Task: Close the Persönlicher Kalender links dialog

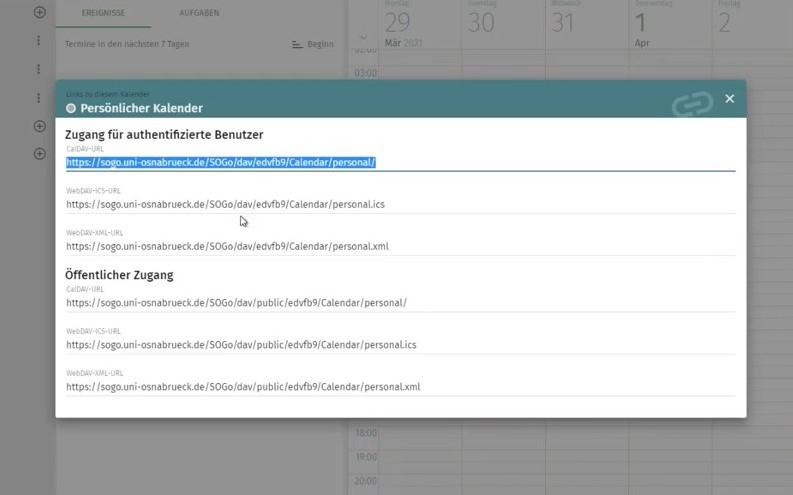Action: (x=729, y=99)
